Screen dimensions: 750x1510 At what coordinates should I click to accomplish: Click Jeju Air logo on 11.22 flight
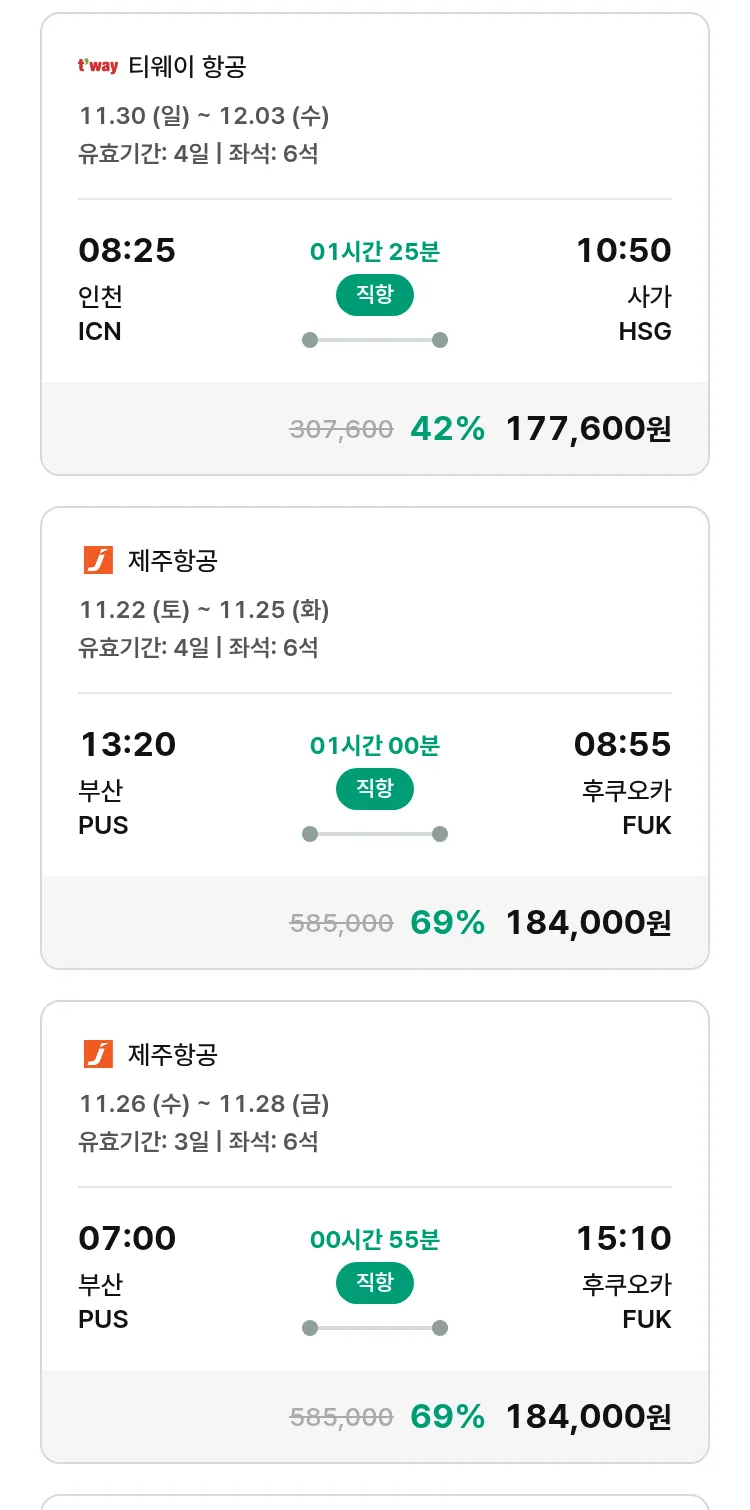click(98, 560)
